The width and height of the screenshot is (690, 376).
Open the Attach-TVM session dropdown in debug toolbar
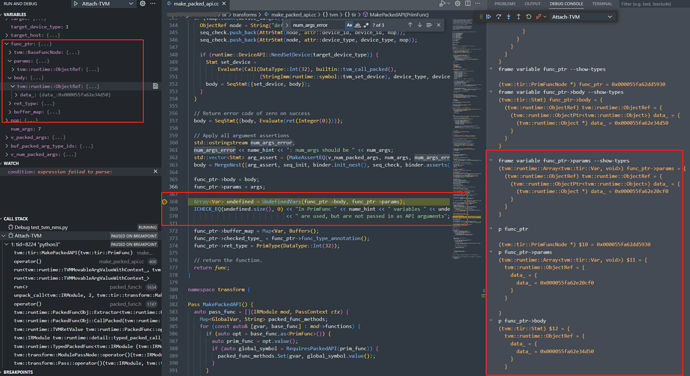[x=582, y=17]
